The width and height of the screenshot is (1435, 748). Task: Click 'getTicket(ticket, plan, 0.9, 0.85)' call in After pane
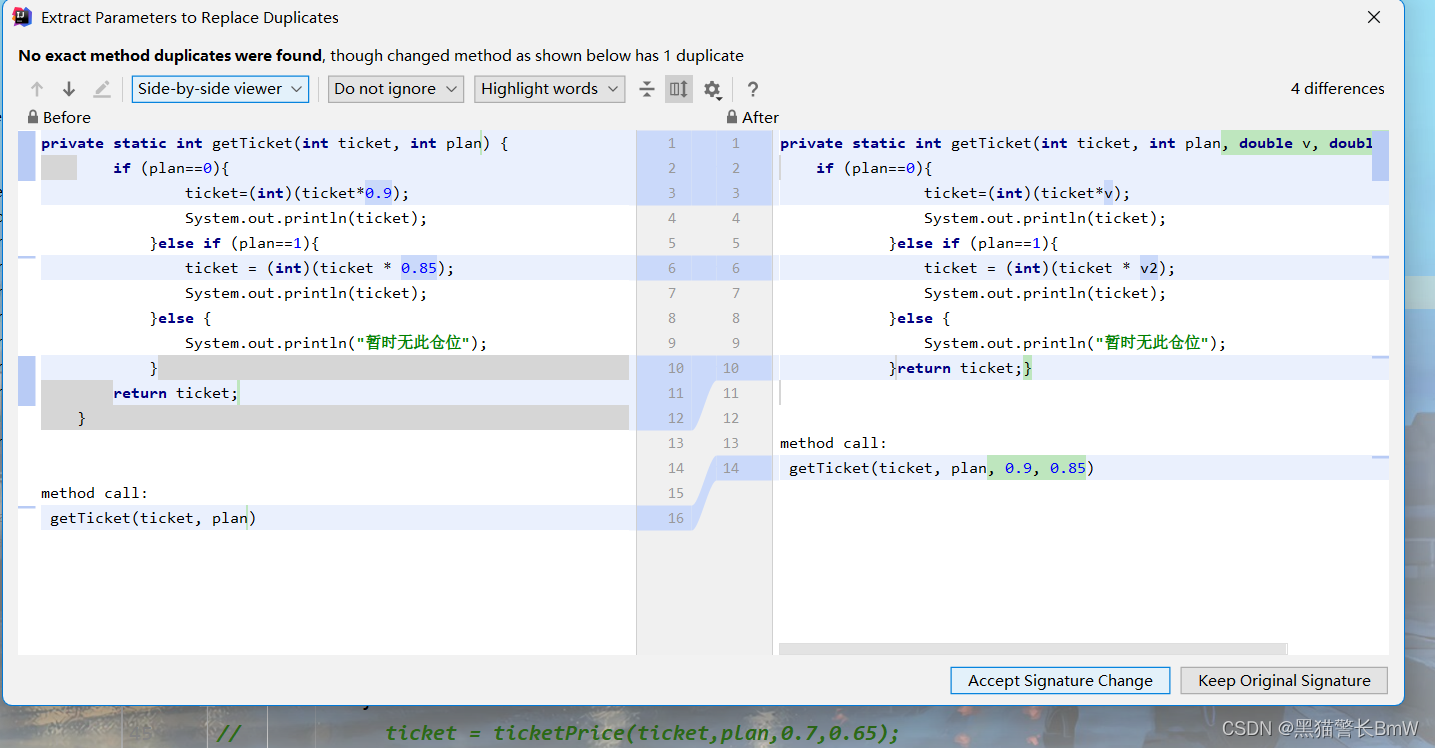pyautogui.click(x=941, y=468)
